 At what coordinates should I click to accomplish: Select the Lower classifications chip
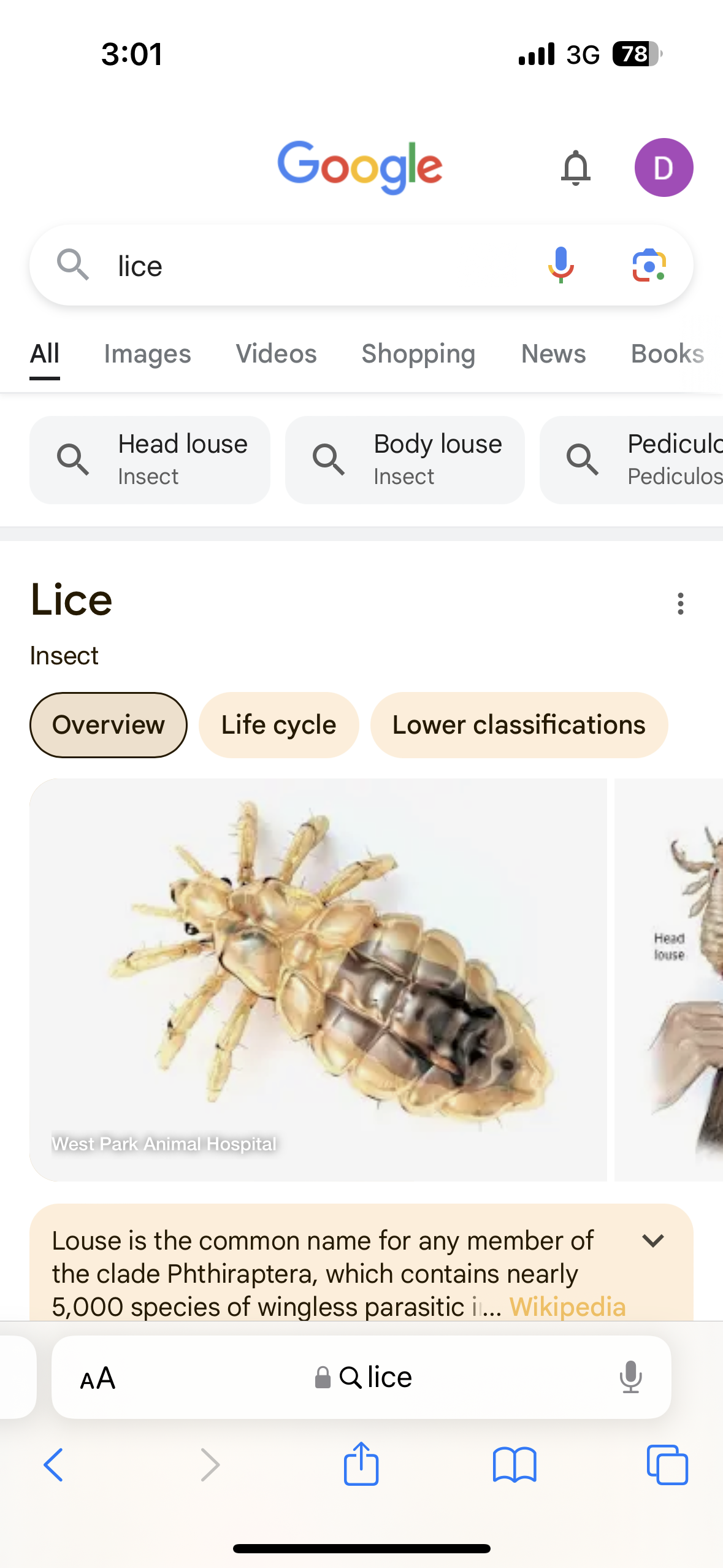click(x=519, y=724)
